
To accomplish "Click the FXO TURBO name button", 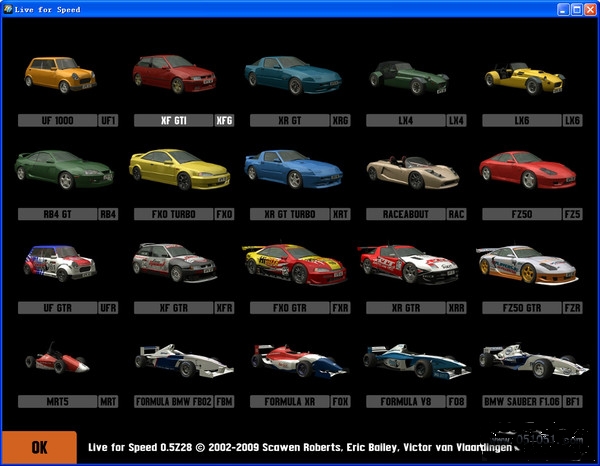I will [x=173, y=214].
